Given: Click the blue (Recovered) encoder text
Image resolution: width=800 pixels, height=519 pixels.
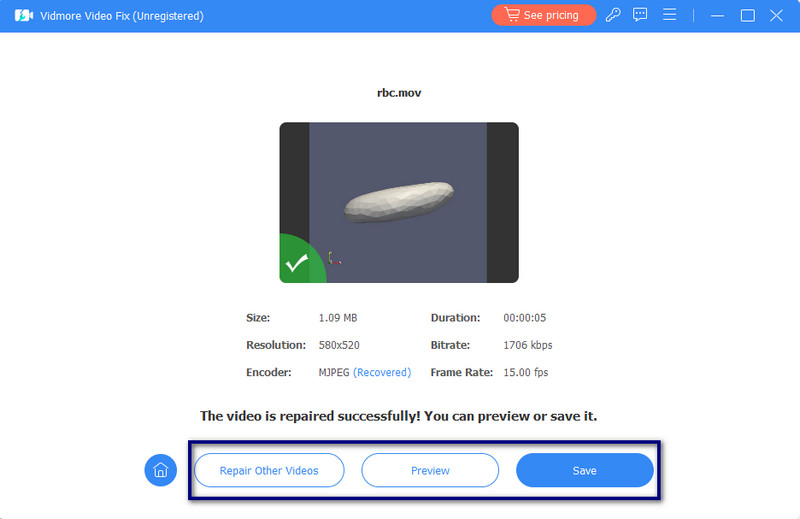Looking at the screenshot, I should pyautogui.click(x=382, y=372).
